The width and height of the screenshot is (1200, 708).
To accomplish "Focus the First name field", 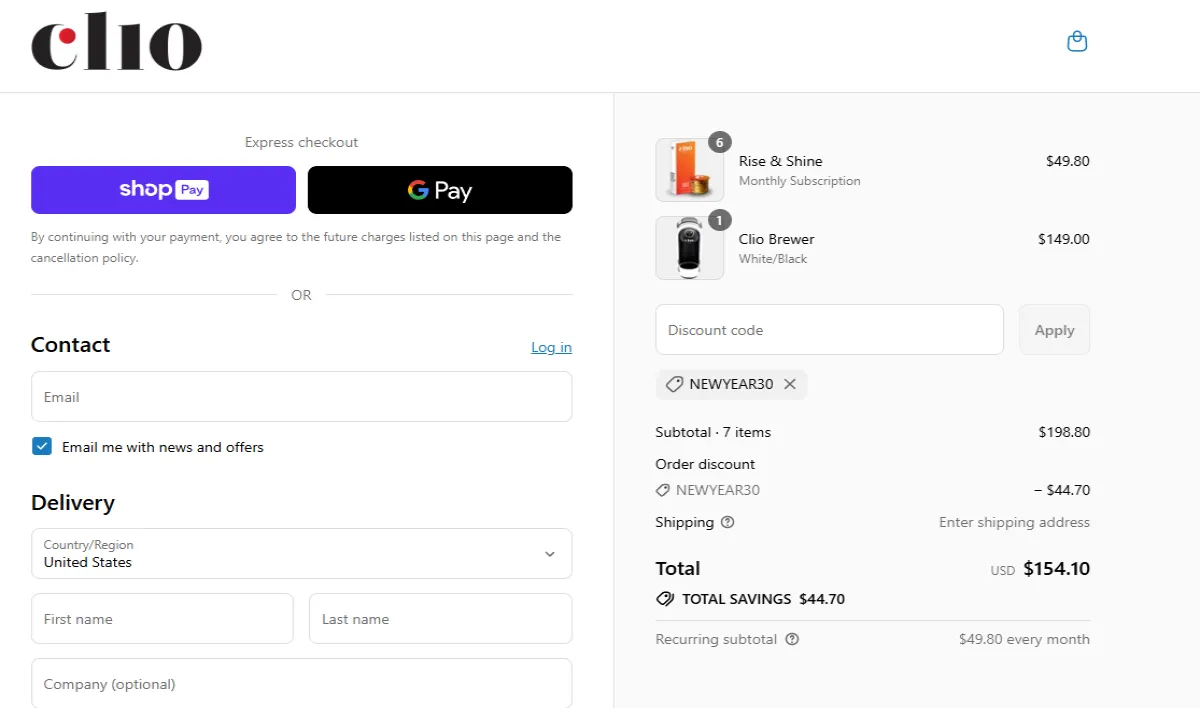I will pyautogui.click(x=162, y=619).
